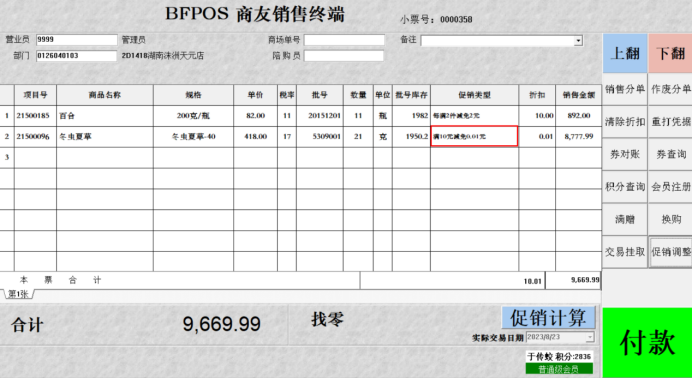This screenshot has height=379, width=692.
Task: Click the 上翻 page-up button
Action: (625, 53)
